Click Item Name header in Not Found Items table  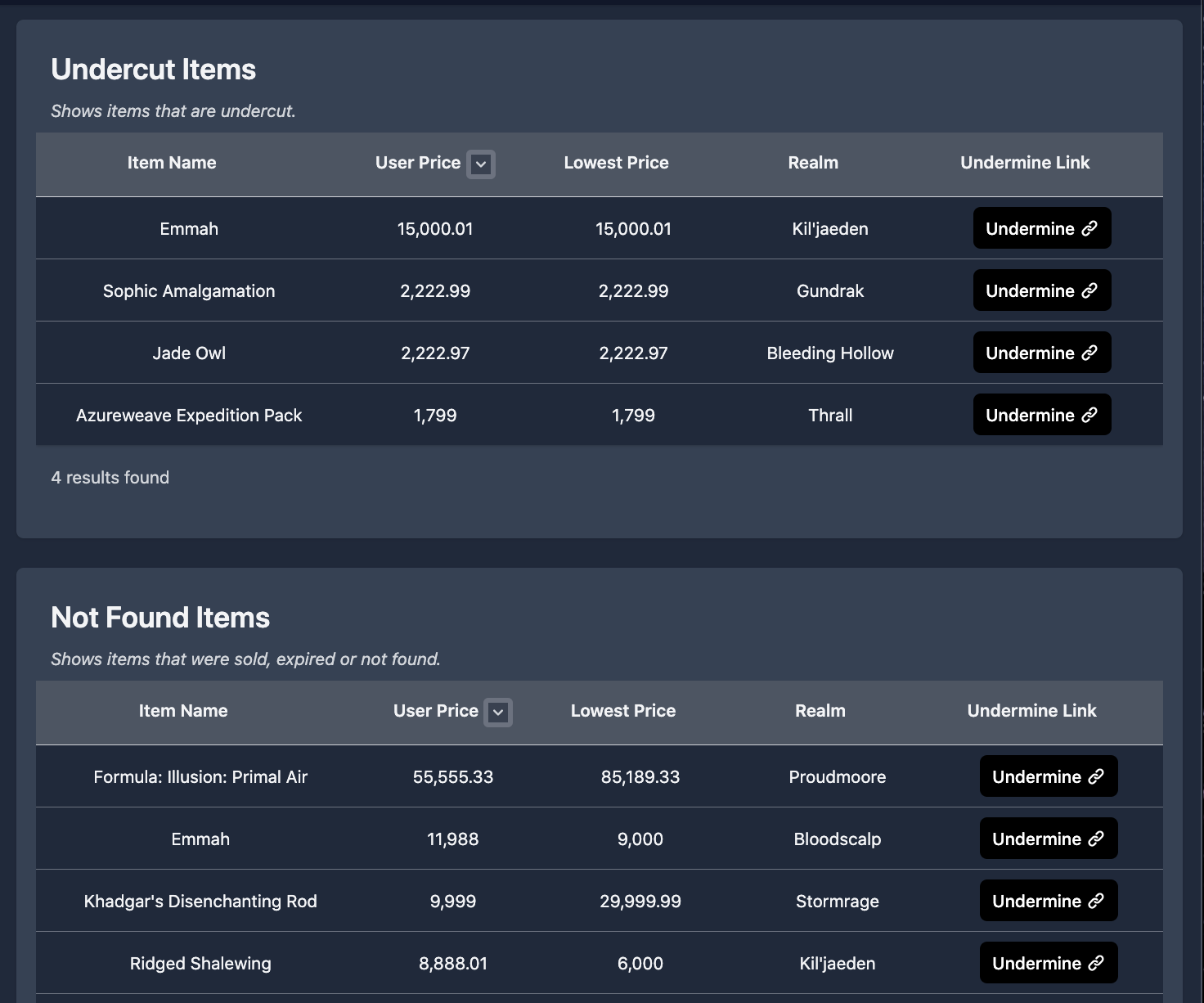183,711
